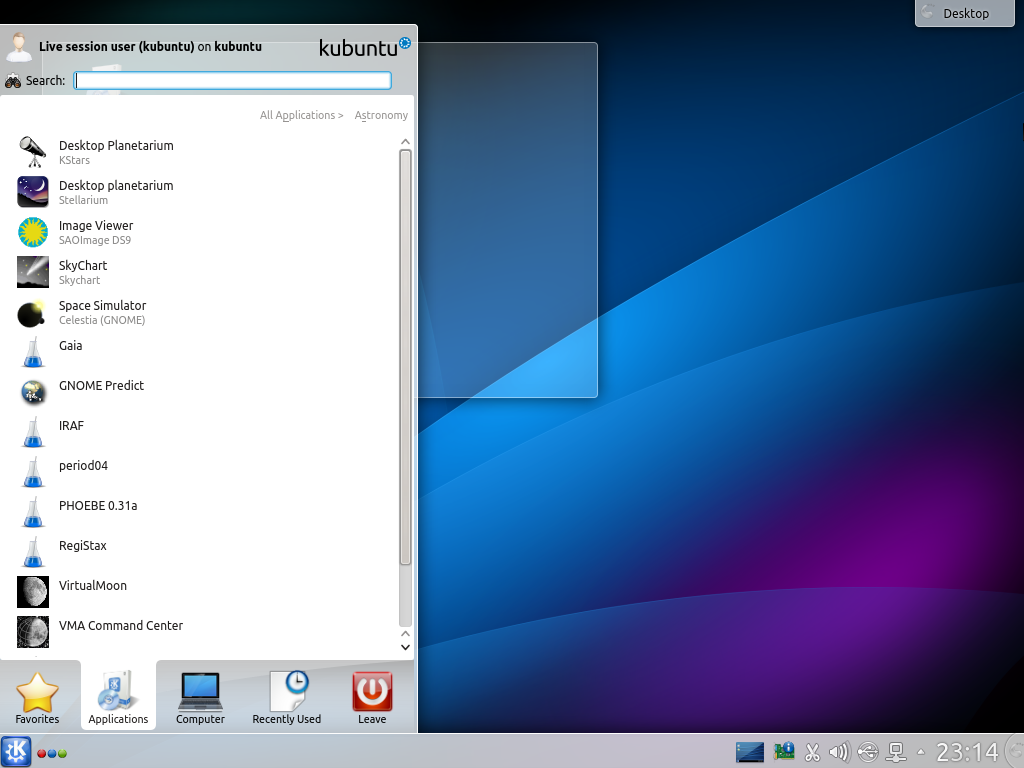This screenshot has height=768, width=1024.
Task: Launch Celestia Space Simulator icon
Action: coord(33,312)
